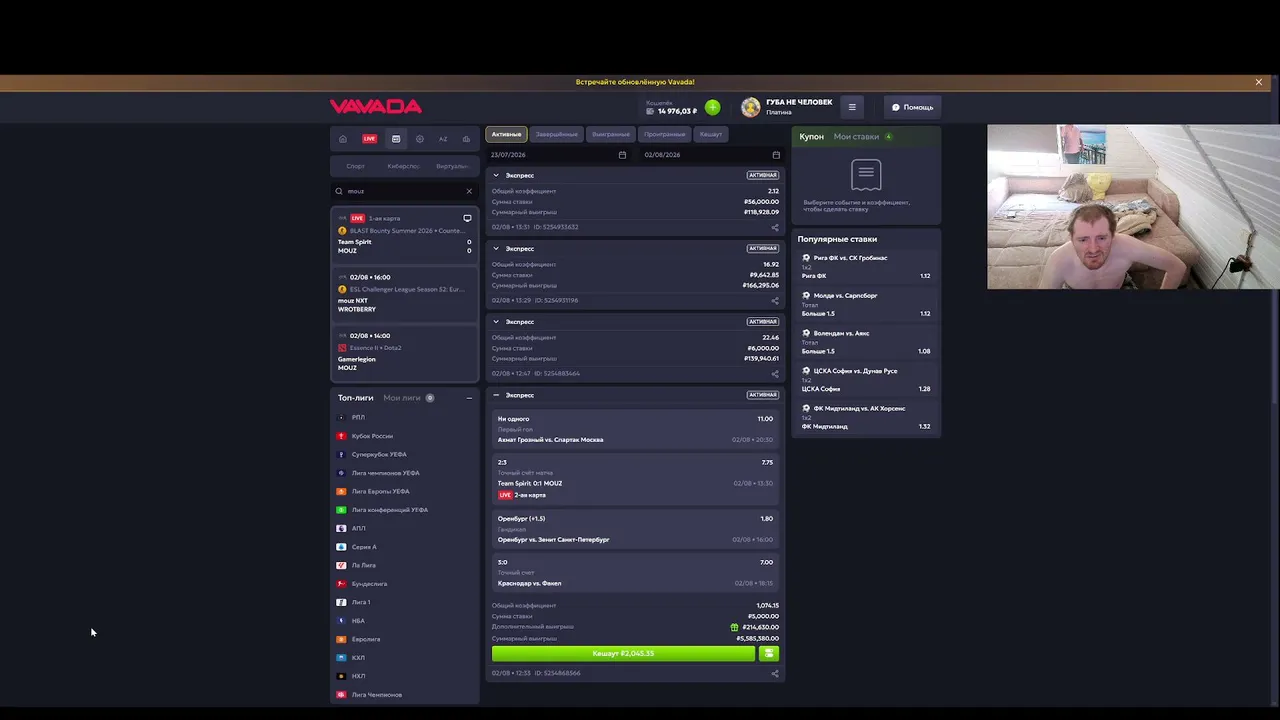
Task: Click the VAVADA logo
Action: [376, 107]
